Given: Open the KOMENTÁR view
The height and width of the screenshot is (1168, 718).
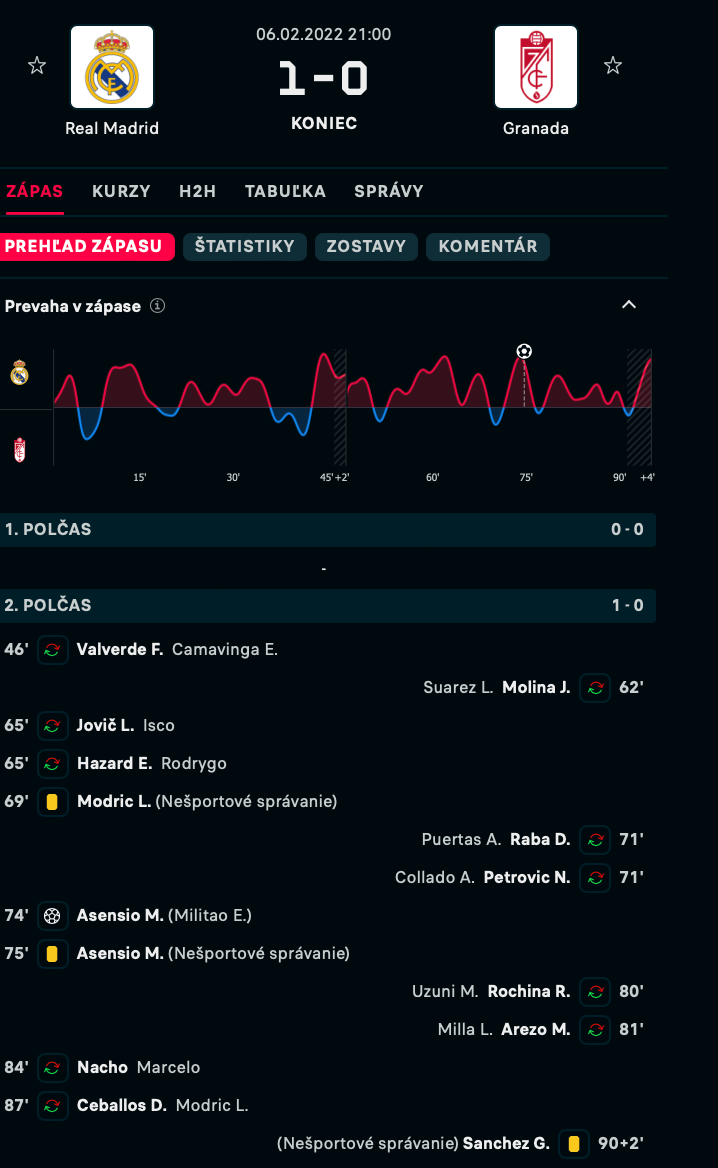Looking at the screenshot, I should 488,247.
